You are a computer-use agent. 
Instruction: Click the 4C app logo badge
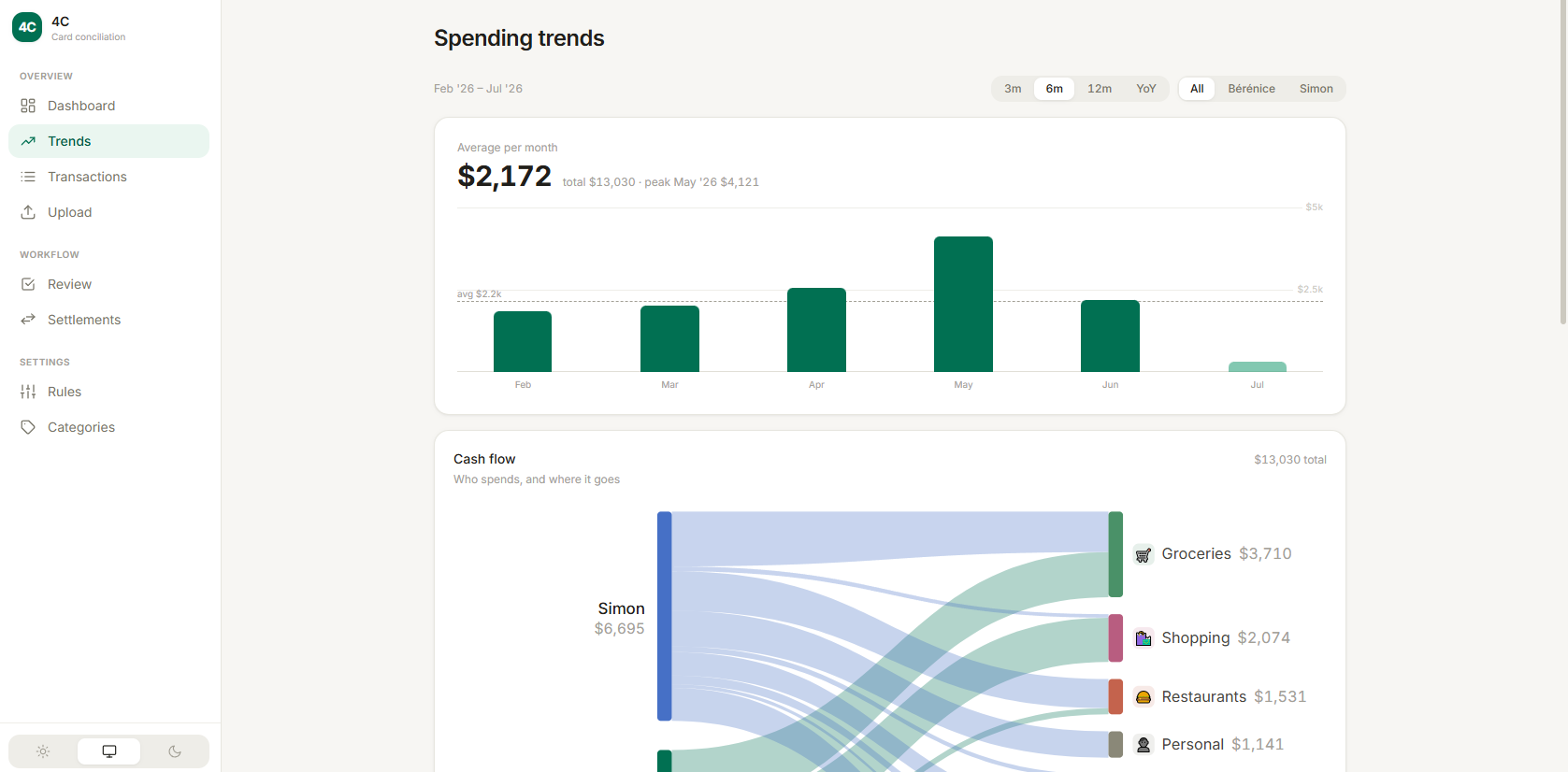click(x=27, y=27)
